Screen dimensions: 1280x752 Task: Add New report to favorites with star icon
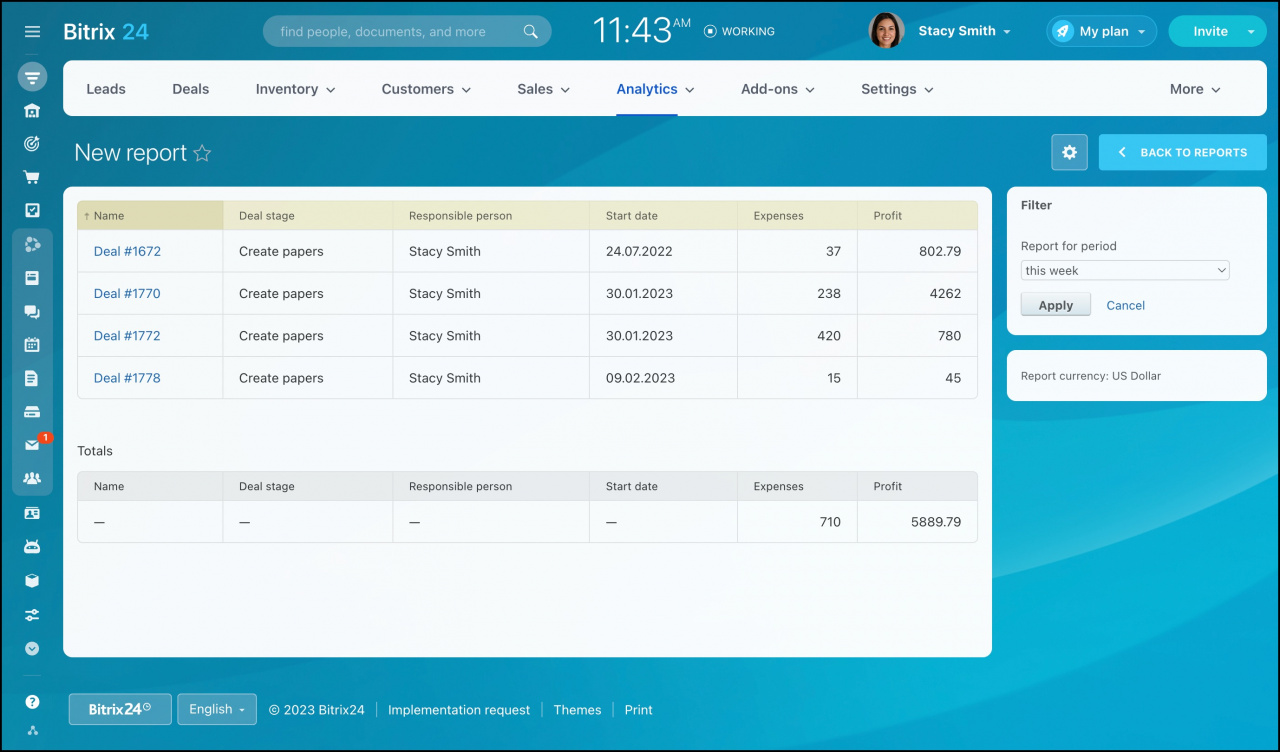pos(202,153)
